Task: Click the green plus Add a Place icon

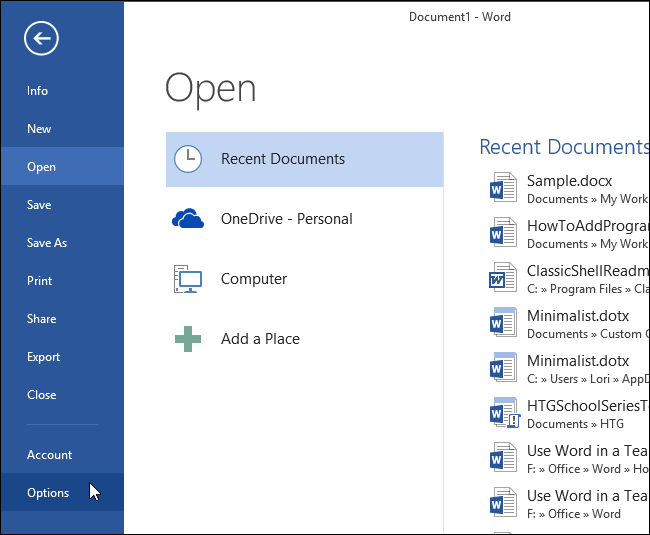Action: (x=188, y=339)
